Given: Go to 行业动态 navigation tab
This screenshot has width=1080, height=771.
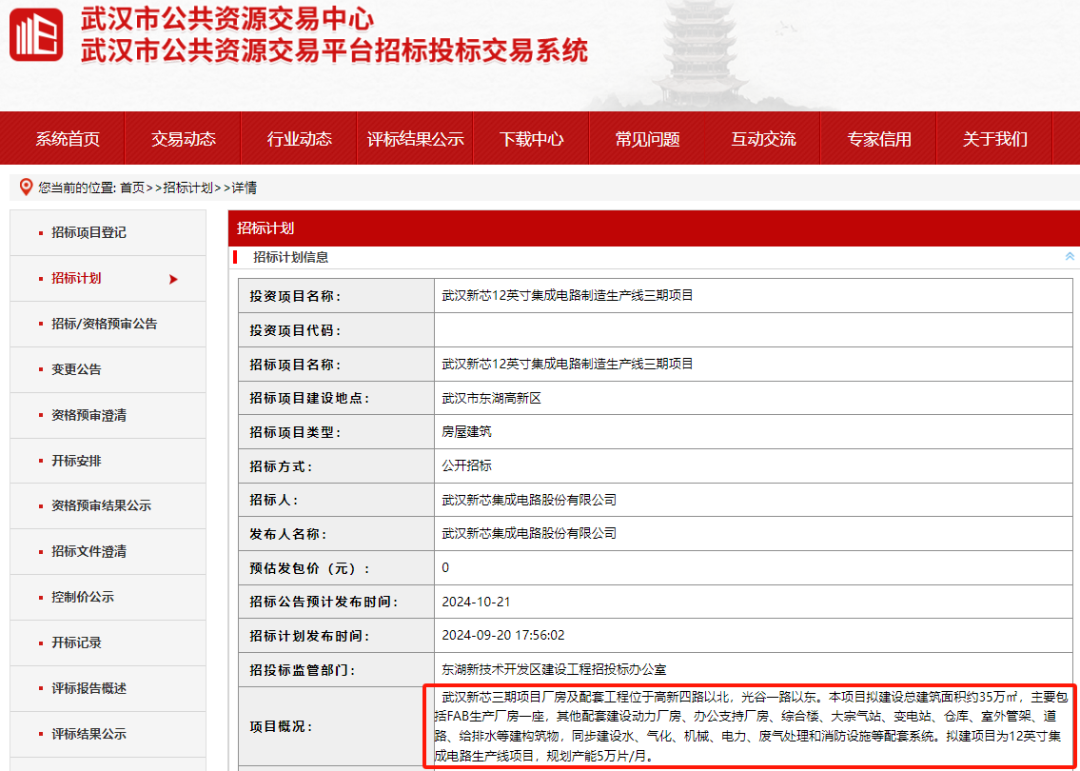Looking at the screenshot, I should (299, 139).
